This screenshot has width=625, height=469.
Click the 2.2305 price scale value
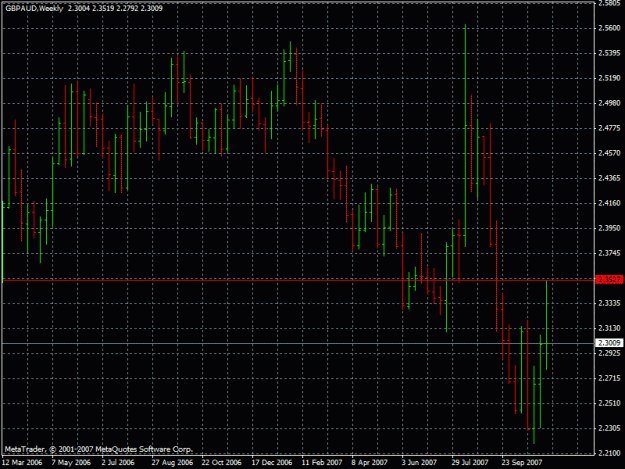coord(609,428)
